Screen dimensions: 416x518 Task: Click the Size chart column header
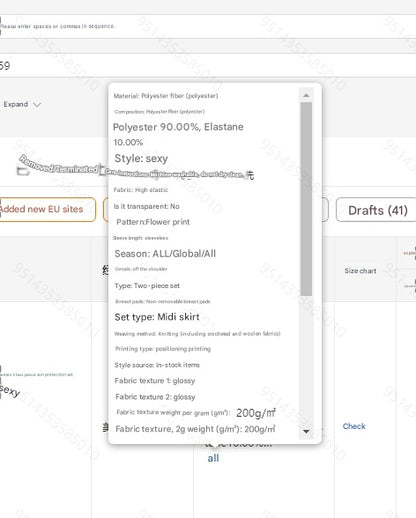pos(360,271)
